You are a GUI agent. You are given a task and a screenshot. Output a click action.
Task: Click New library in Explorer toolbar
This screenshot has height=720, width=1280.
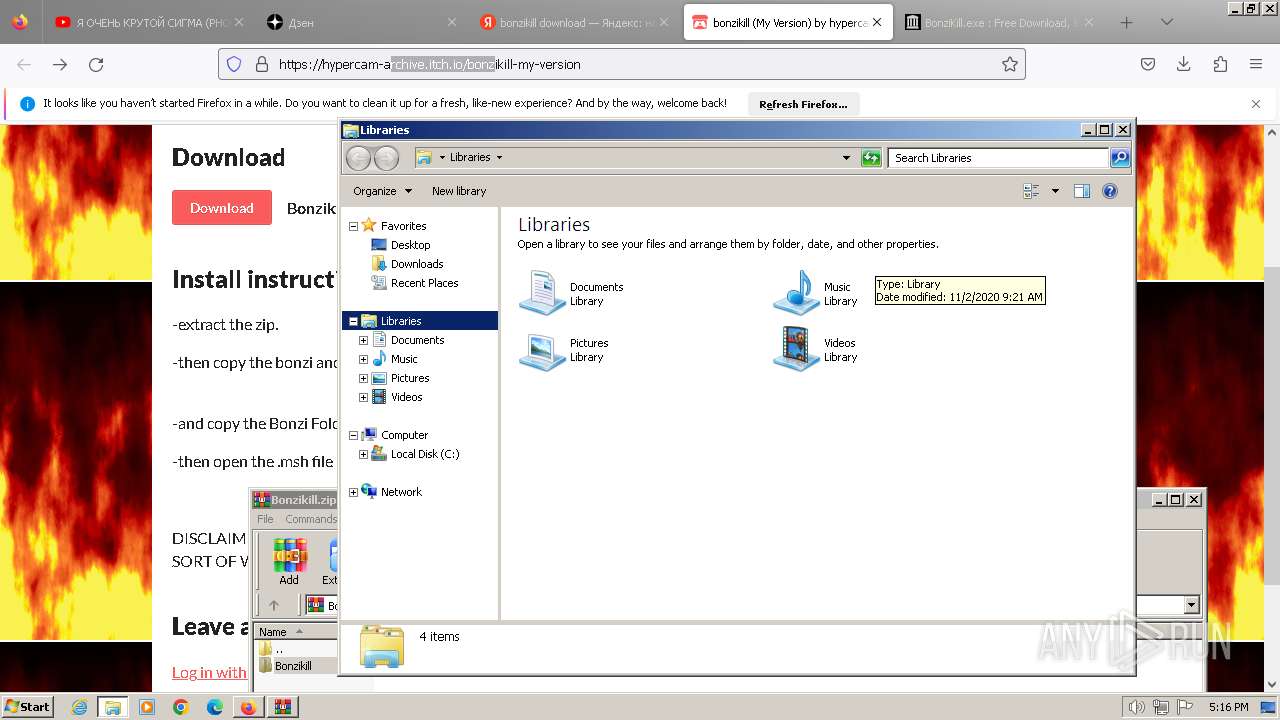(x=459, y=191)
